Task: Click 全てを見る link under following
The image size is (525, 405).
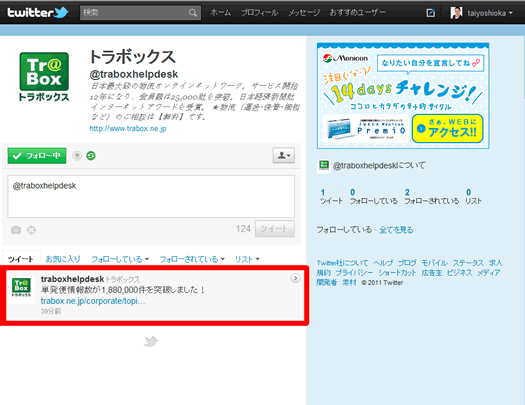Action: click(396, 230)
